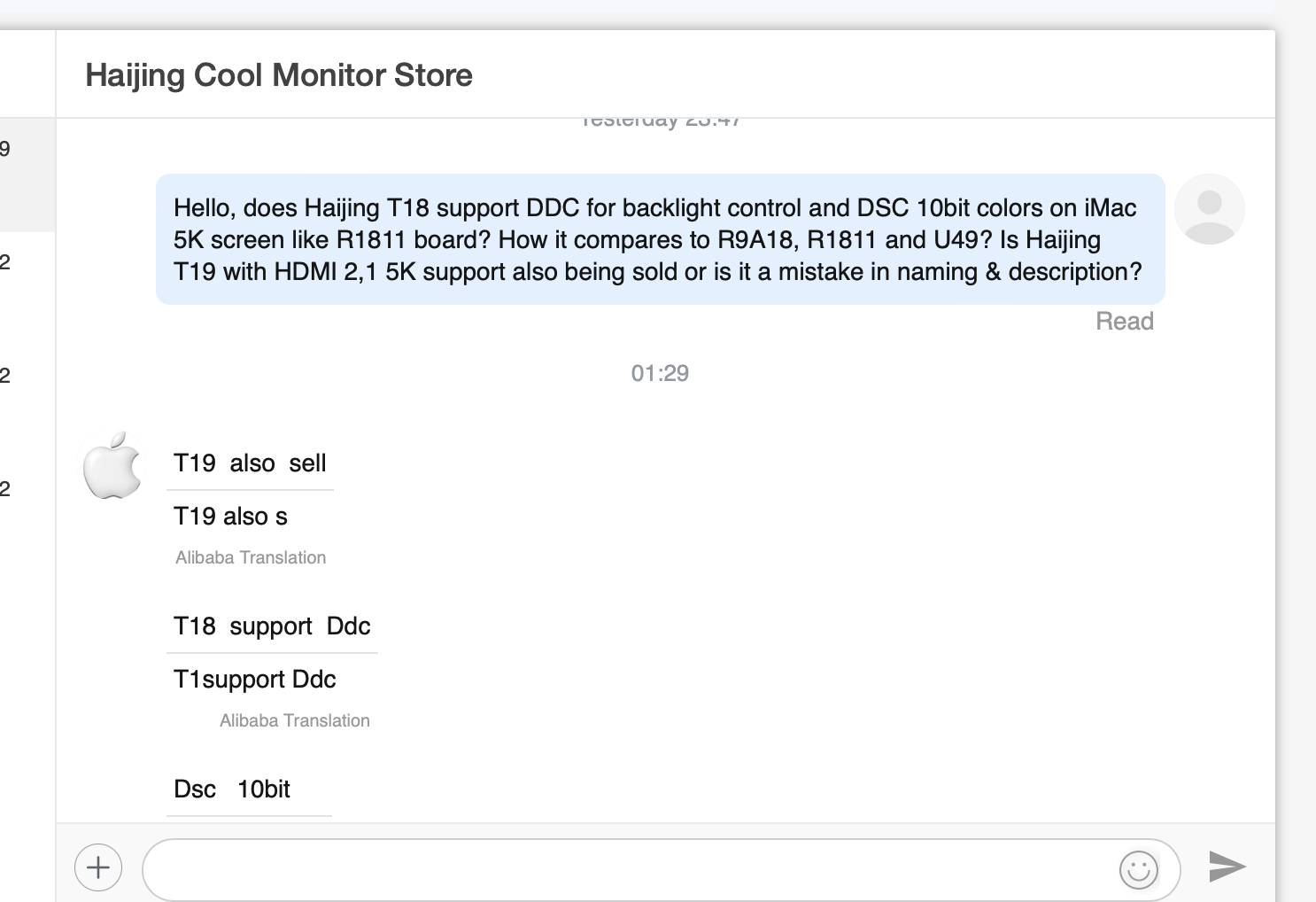
Task: Send the message with paper plane icon
Action: click(1227, 866)
